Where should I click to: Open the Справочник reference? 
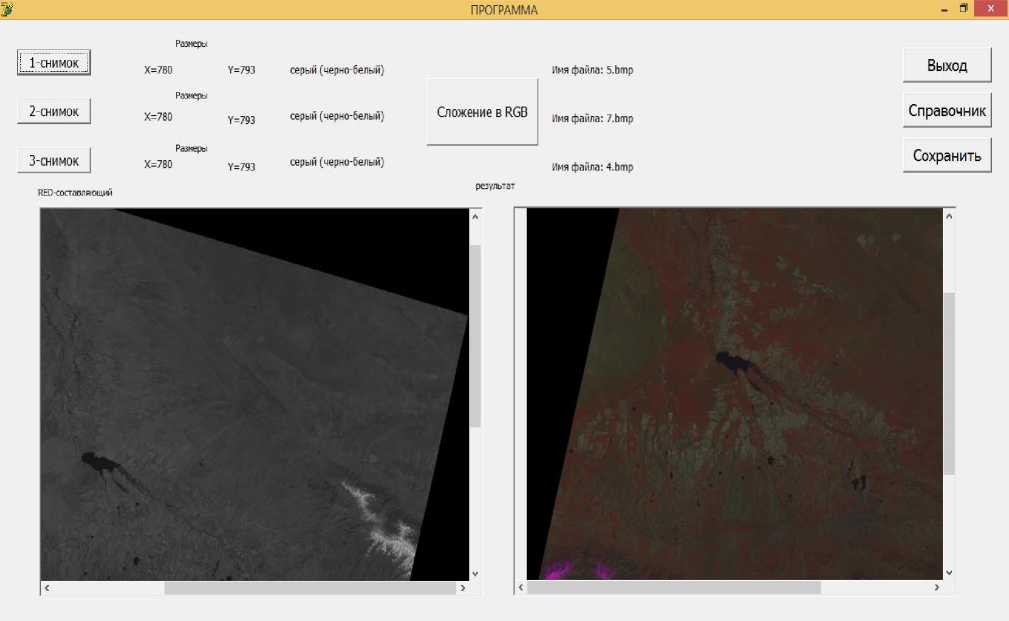pos(946,110)
